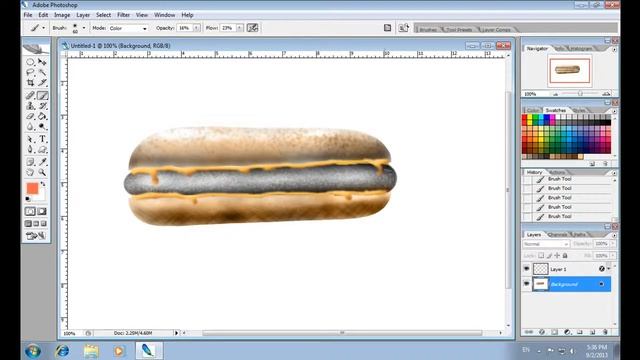640x360 pixels.
Task: Add layer mask from Layers panel
Action: coord(554,332)
